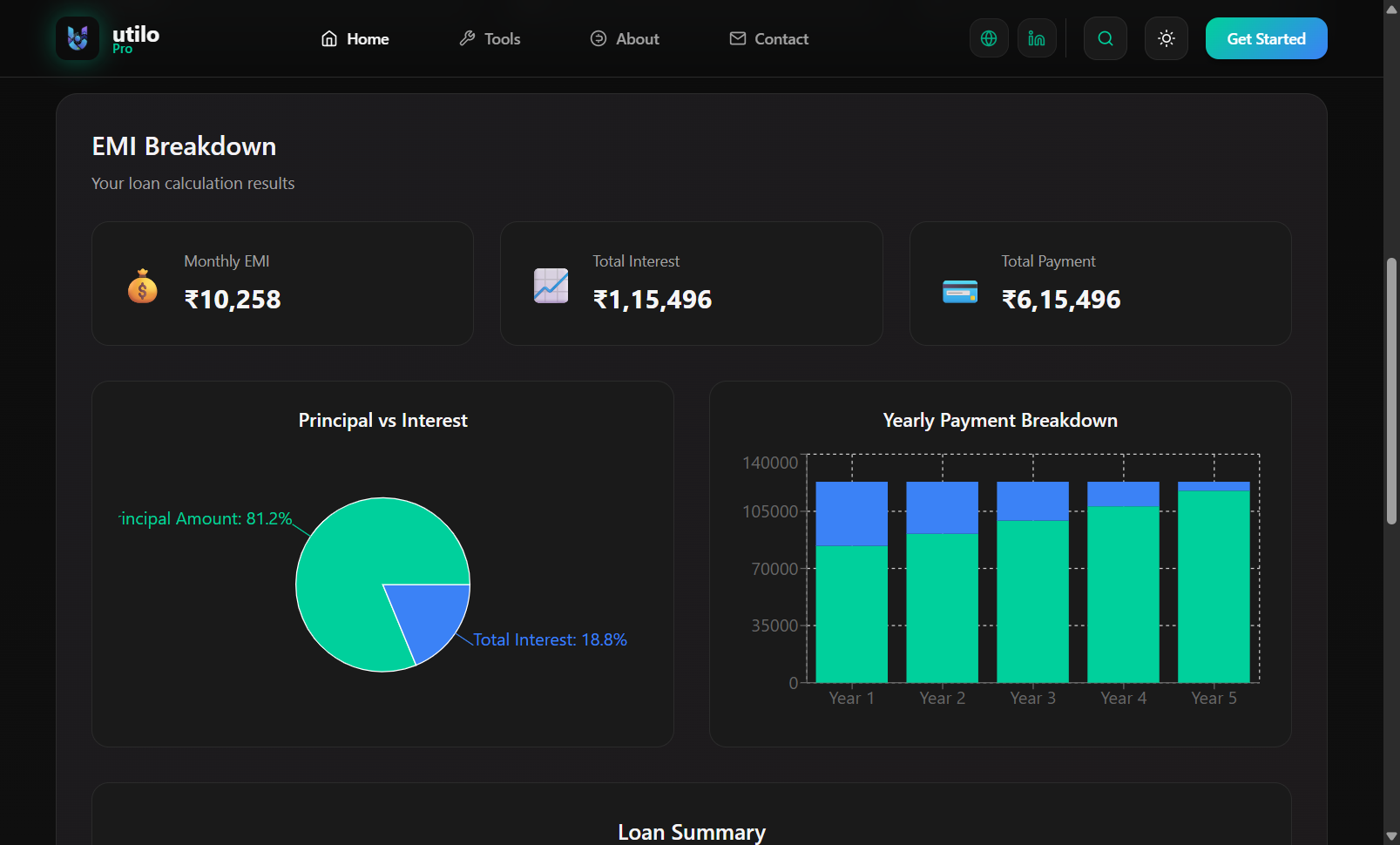Open the About page link
The image size is (1400, 845).
click(625, 38)
